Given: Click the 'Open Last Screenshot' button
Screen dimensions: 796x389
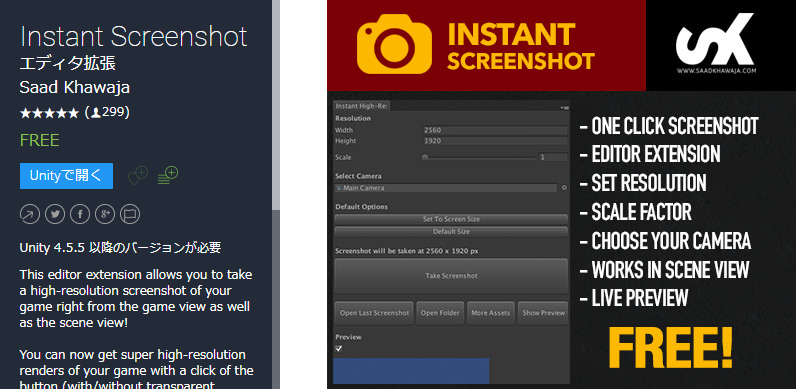Looking at the screenshot, I should click(374, 313).
